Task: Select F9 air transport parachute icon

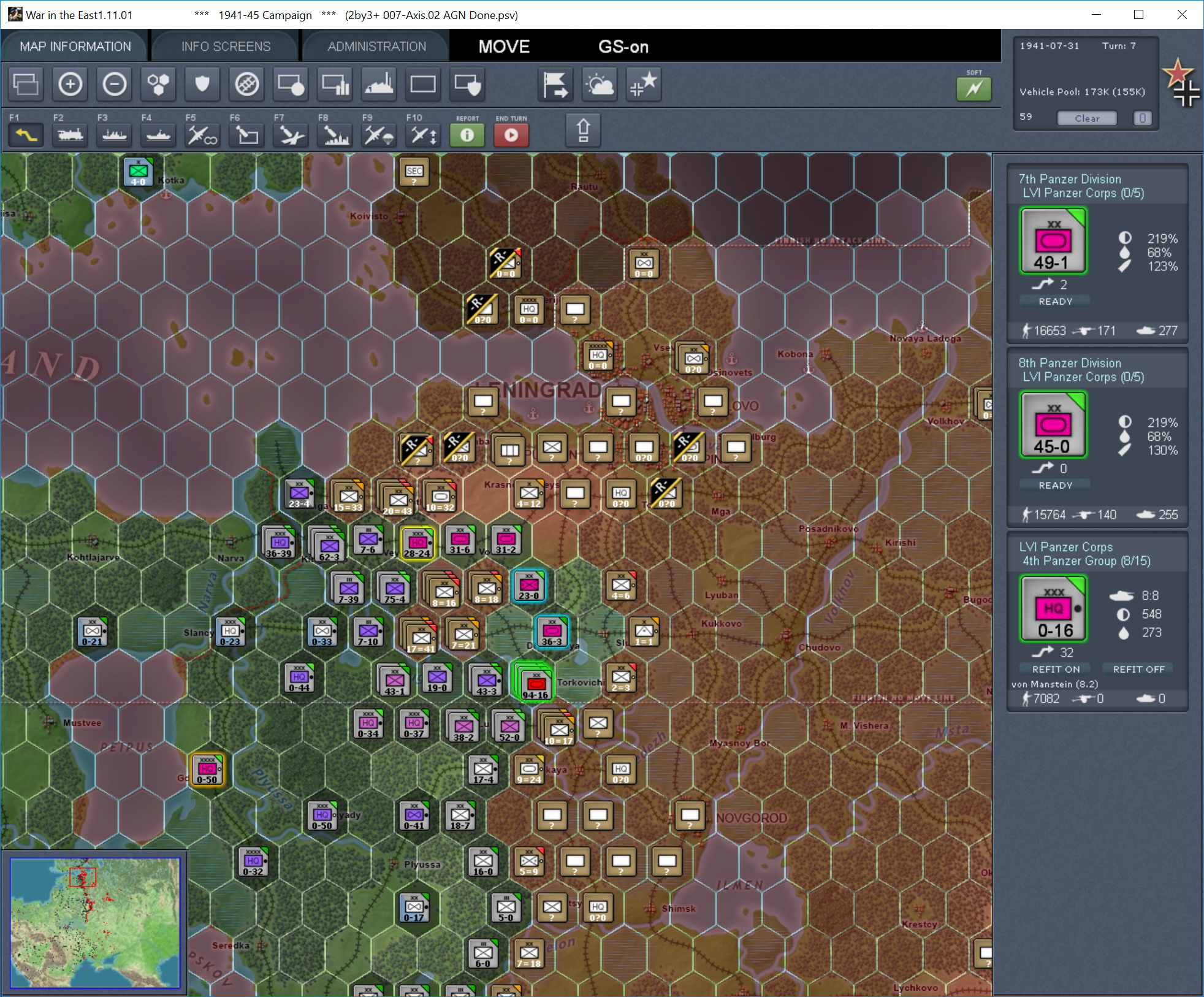Action: [x=379, y=135]
